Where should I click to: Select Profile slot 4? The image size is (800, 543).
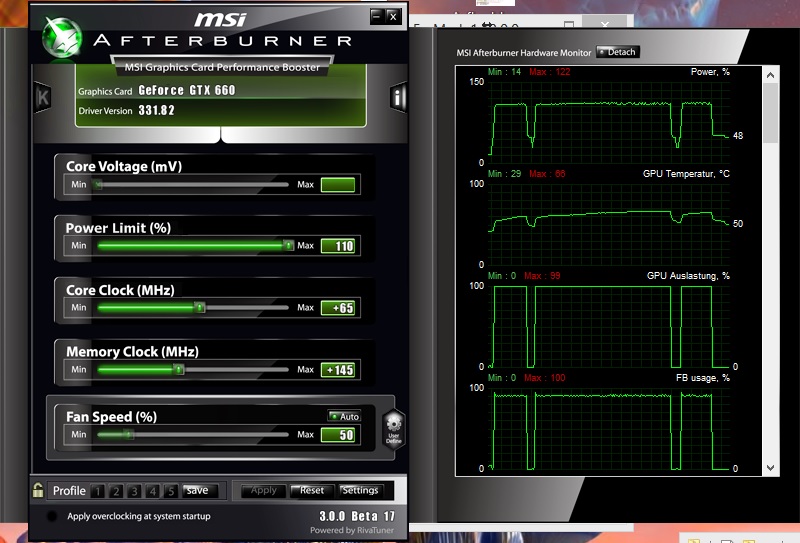pyautogui.click(x=153, y=491)
